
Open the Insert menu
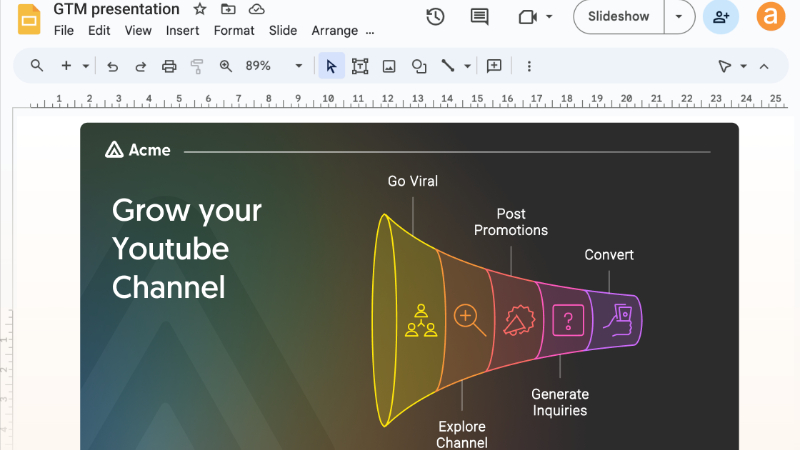(182, 31)
